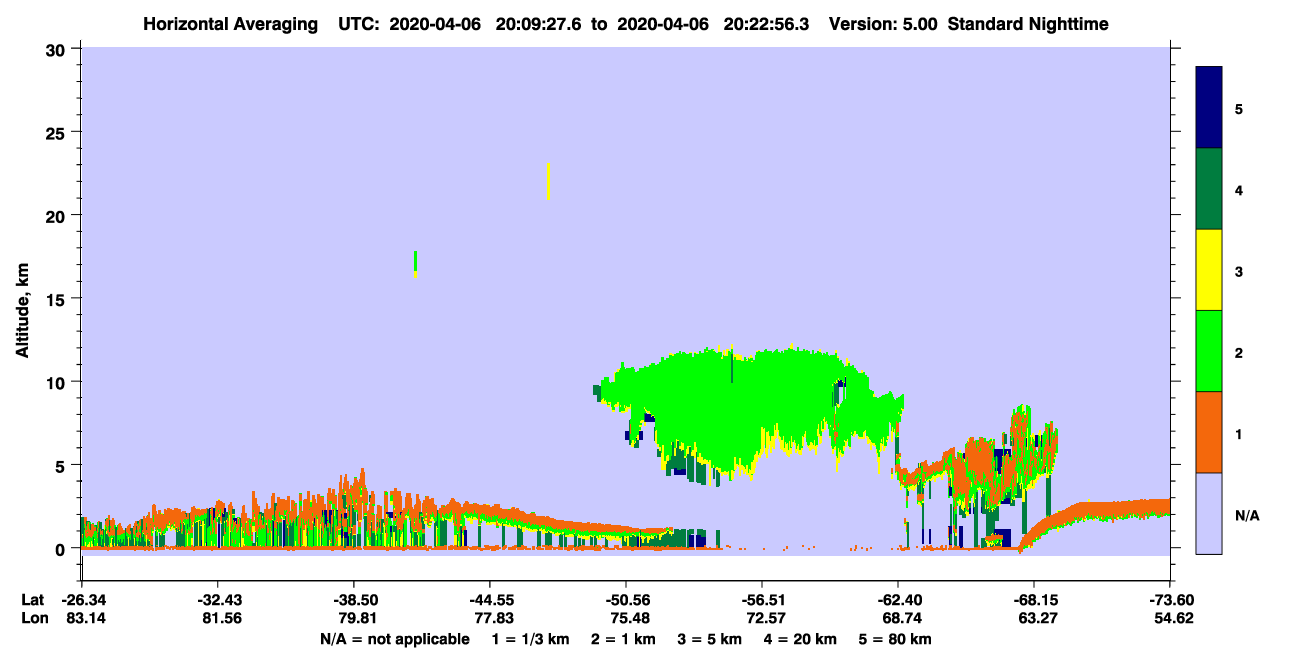
Task: Click the y-axis tick label 10
Action: tap(58, 382)
